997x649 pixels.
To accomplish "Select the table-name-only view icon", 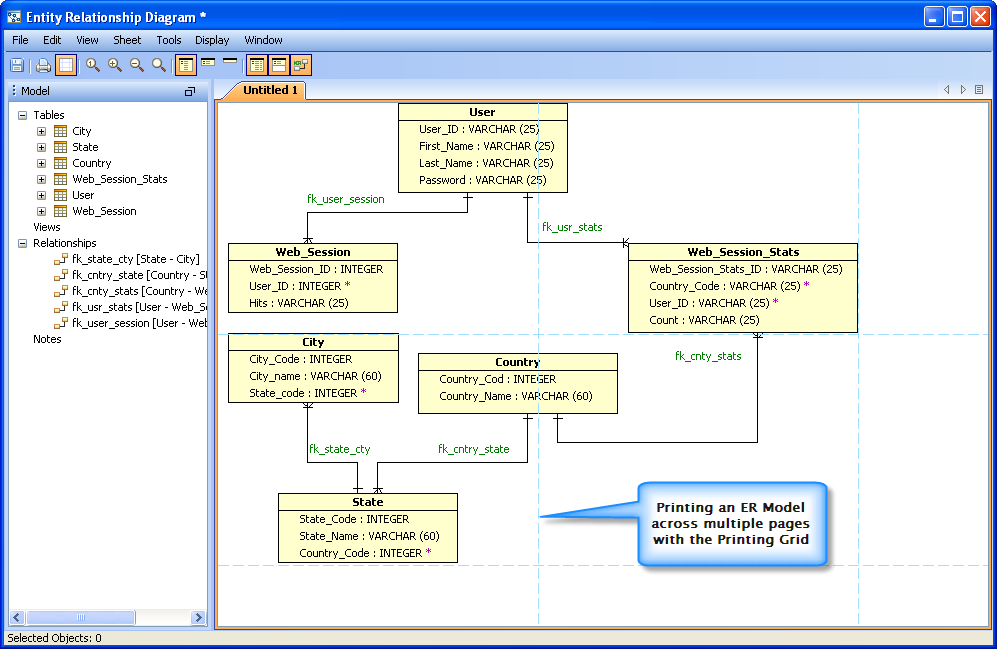I will [230, 61].
